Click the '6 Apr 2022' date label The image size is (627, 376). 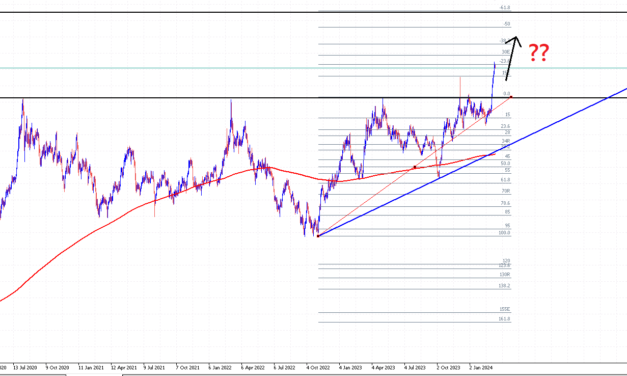(253, 367)
